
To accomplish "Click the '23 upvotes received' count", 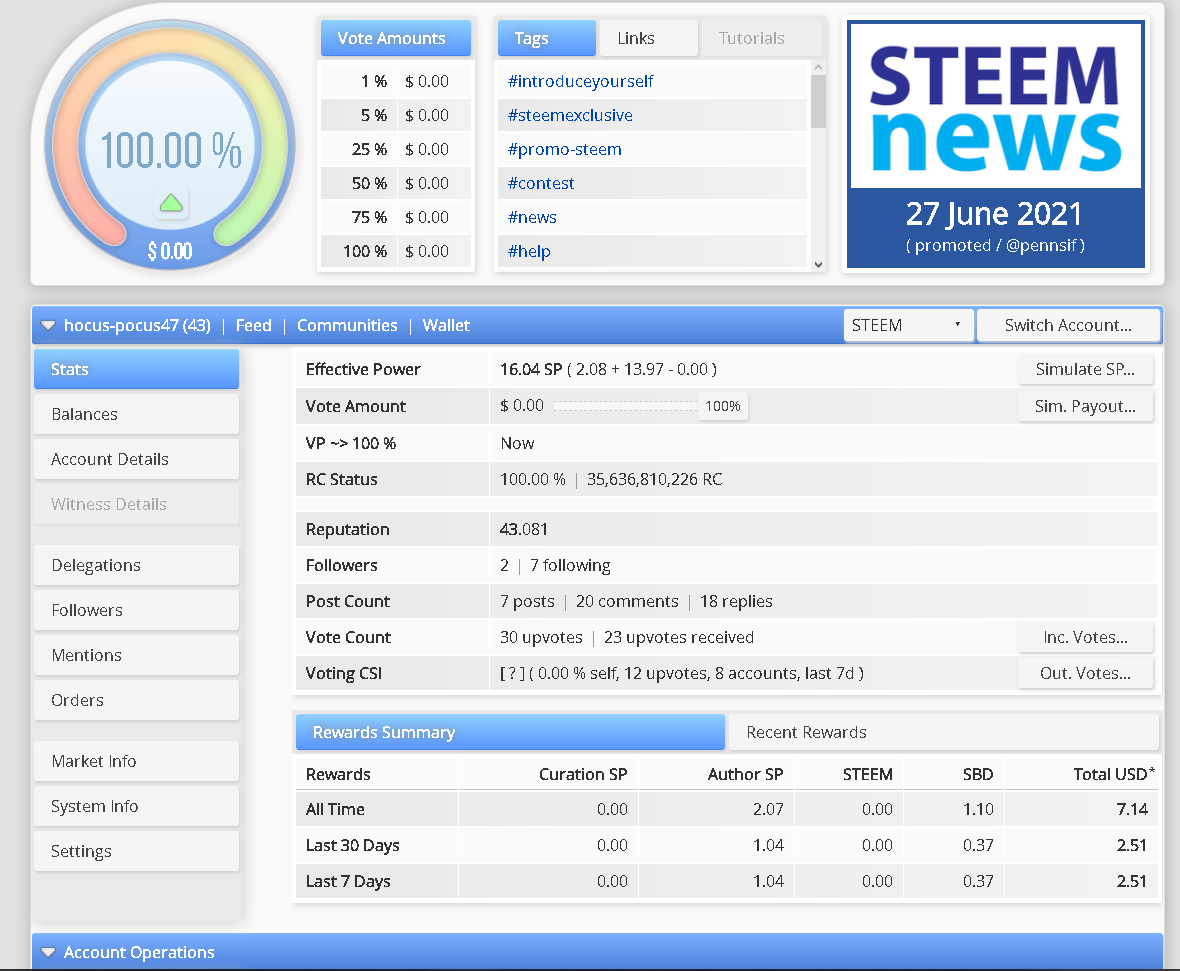I will click(x=679, y=638).
